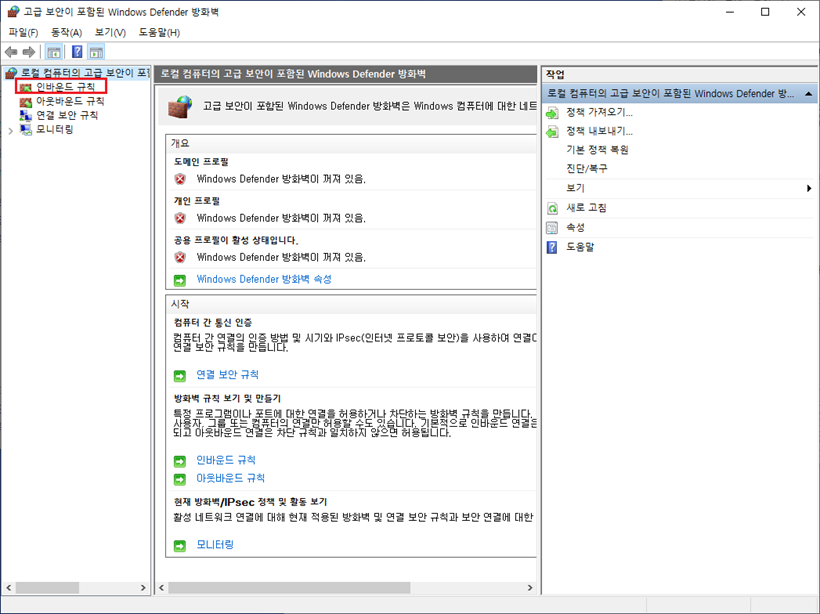820x614 pixels.
Task: Click 컴퓨터 간 통신 인증 heading
Action: (213, 323)
